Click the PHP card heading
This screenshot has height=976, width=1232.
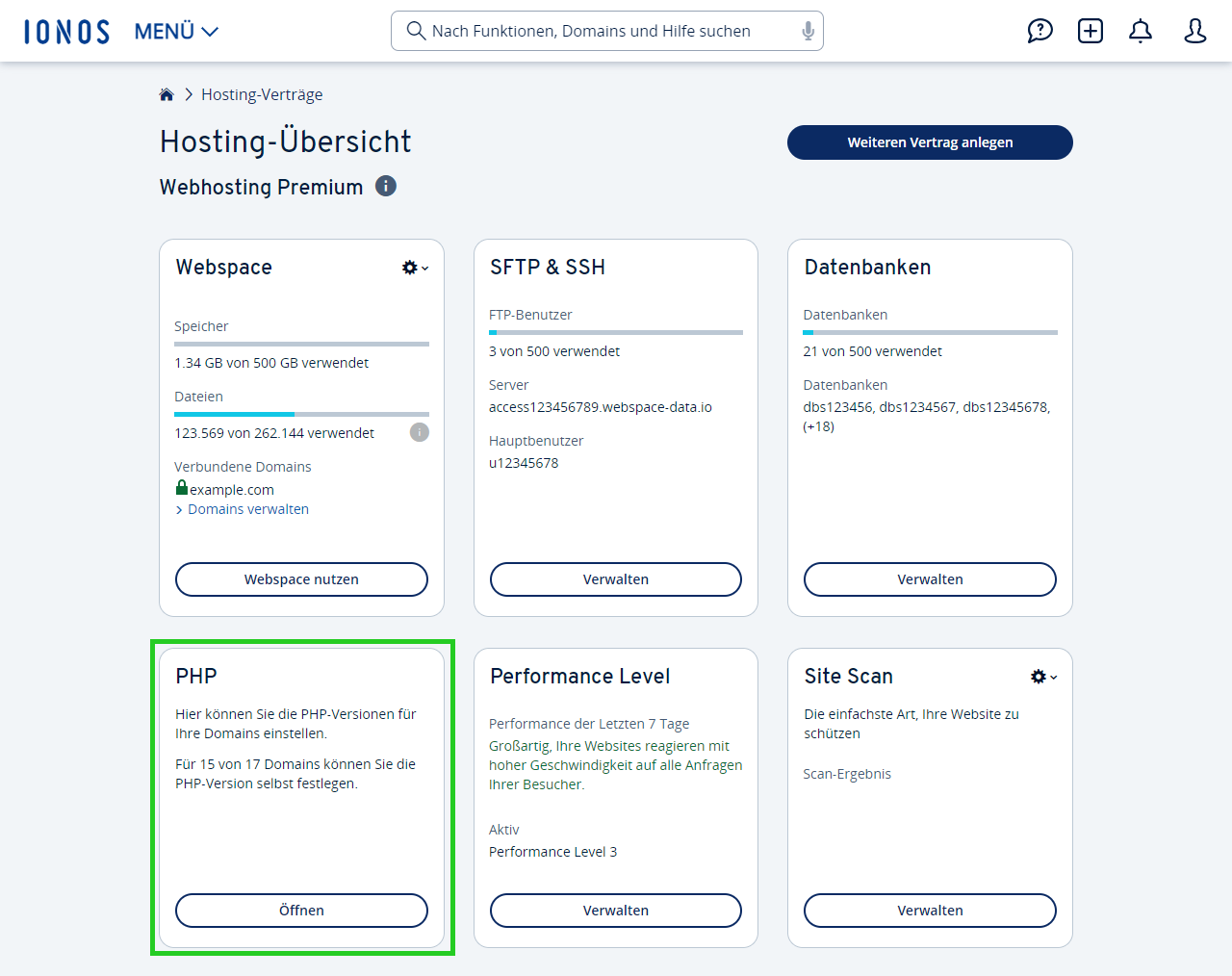pyautogui.click(x=196, y=677)
